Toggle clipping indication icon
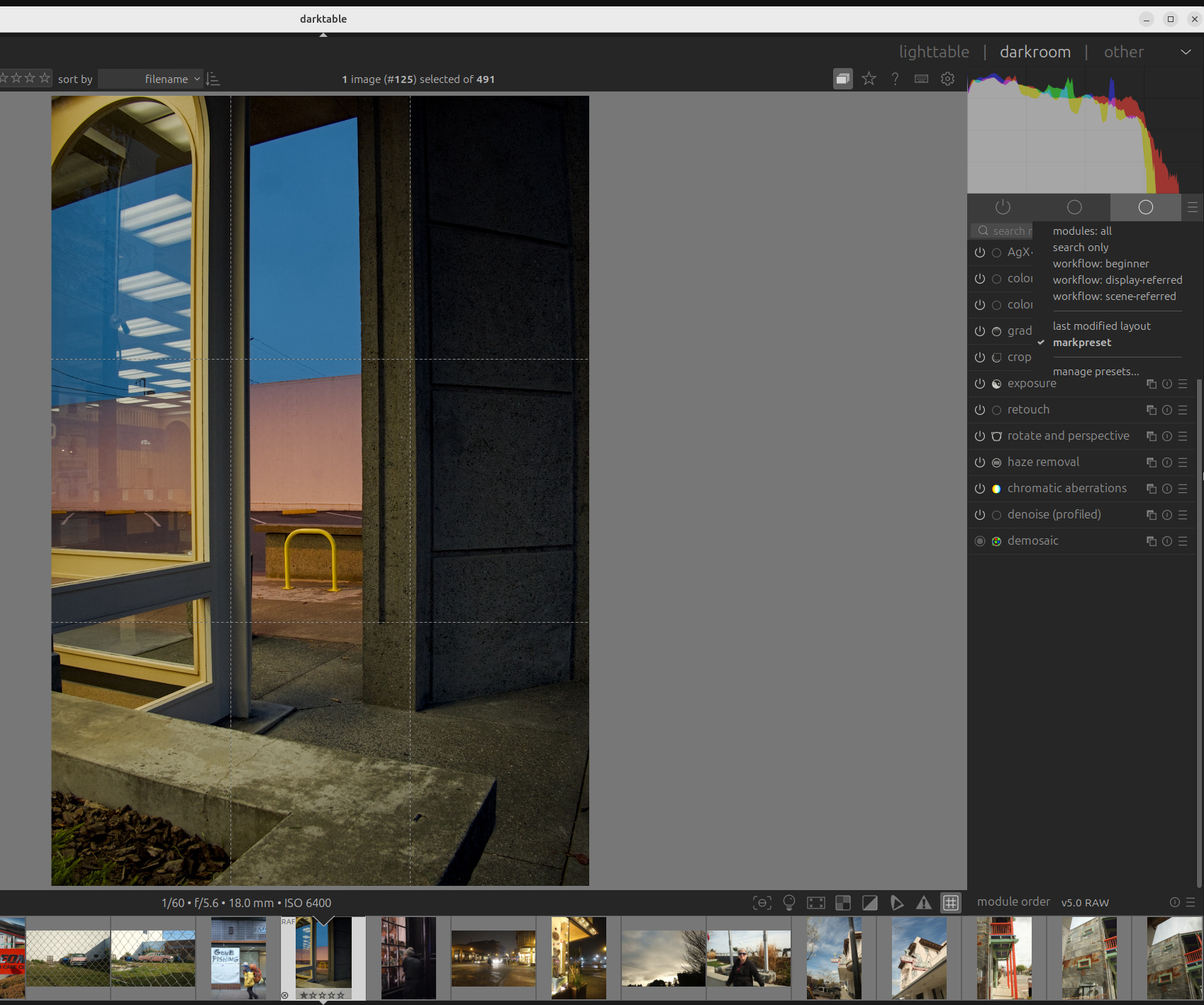 coord(870,903)
